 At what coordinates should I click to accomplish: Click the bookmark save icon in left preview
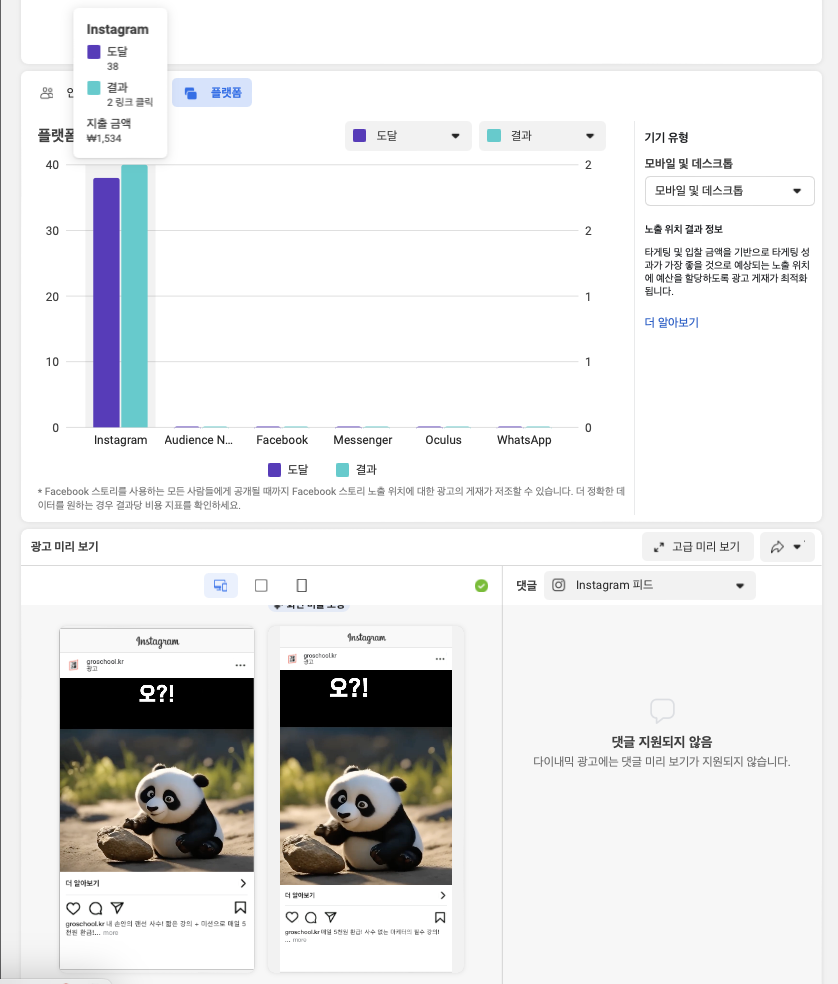point(240,907)
